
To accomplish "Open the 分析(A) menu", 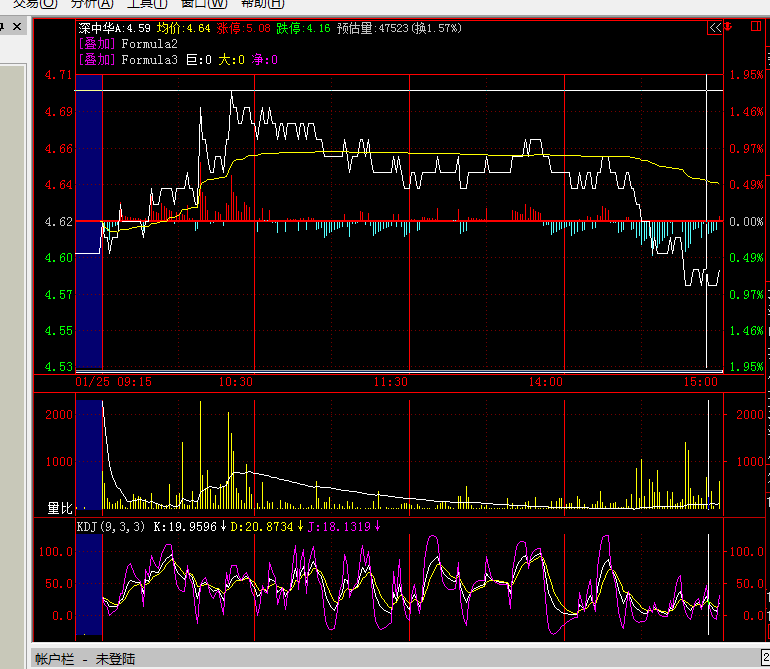I will pos(92,4).
